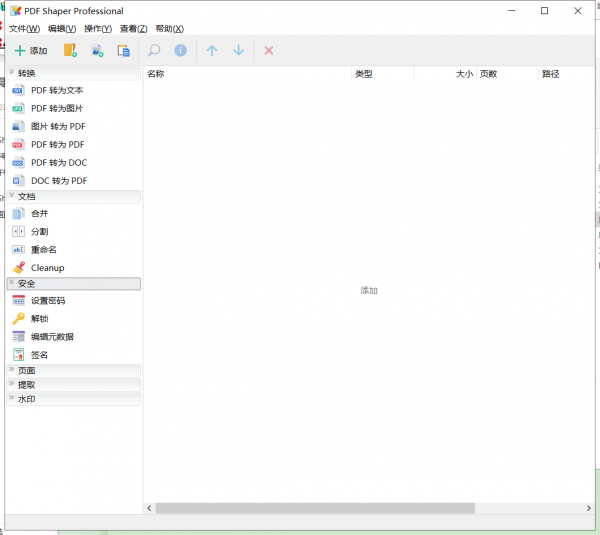Screen dimensions: 600x535
Task: Select the 设置密码 label text
Action: (x=48, y=301)
